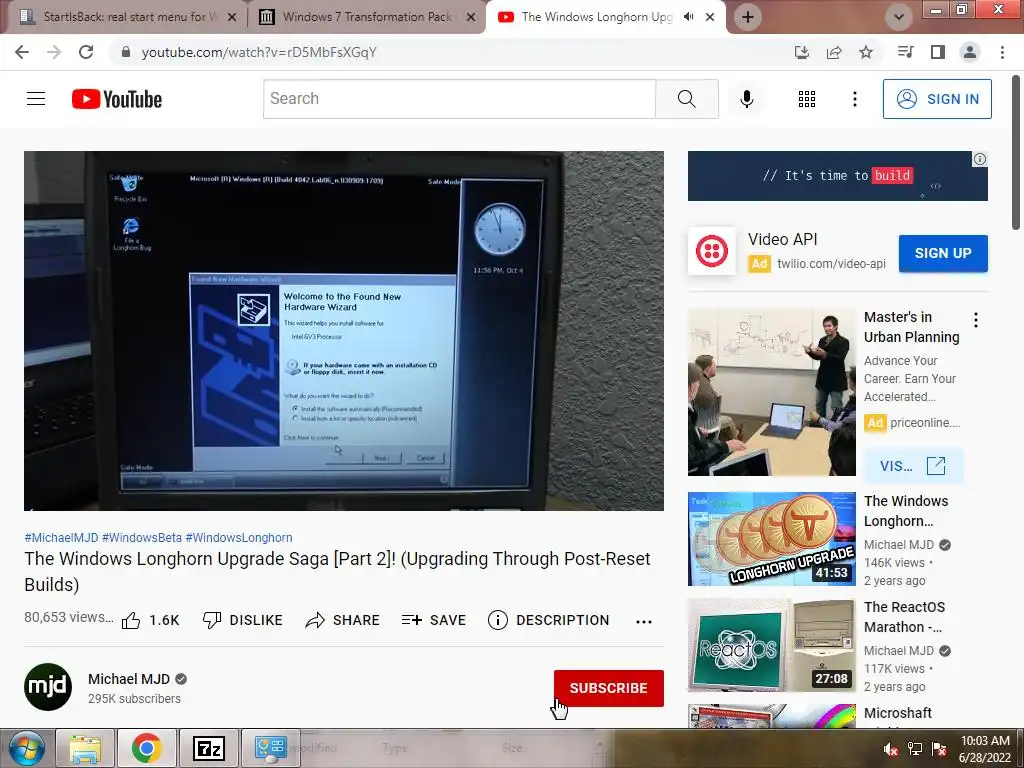Open the Chrome profile avatar
This screenshot has height=768, width=1024.
[x=970, y=52]
